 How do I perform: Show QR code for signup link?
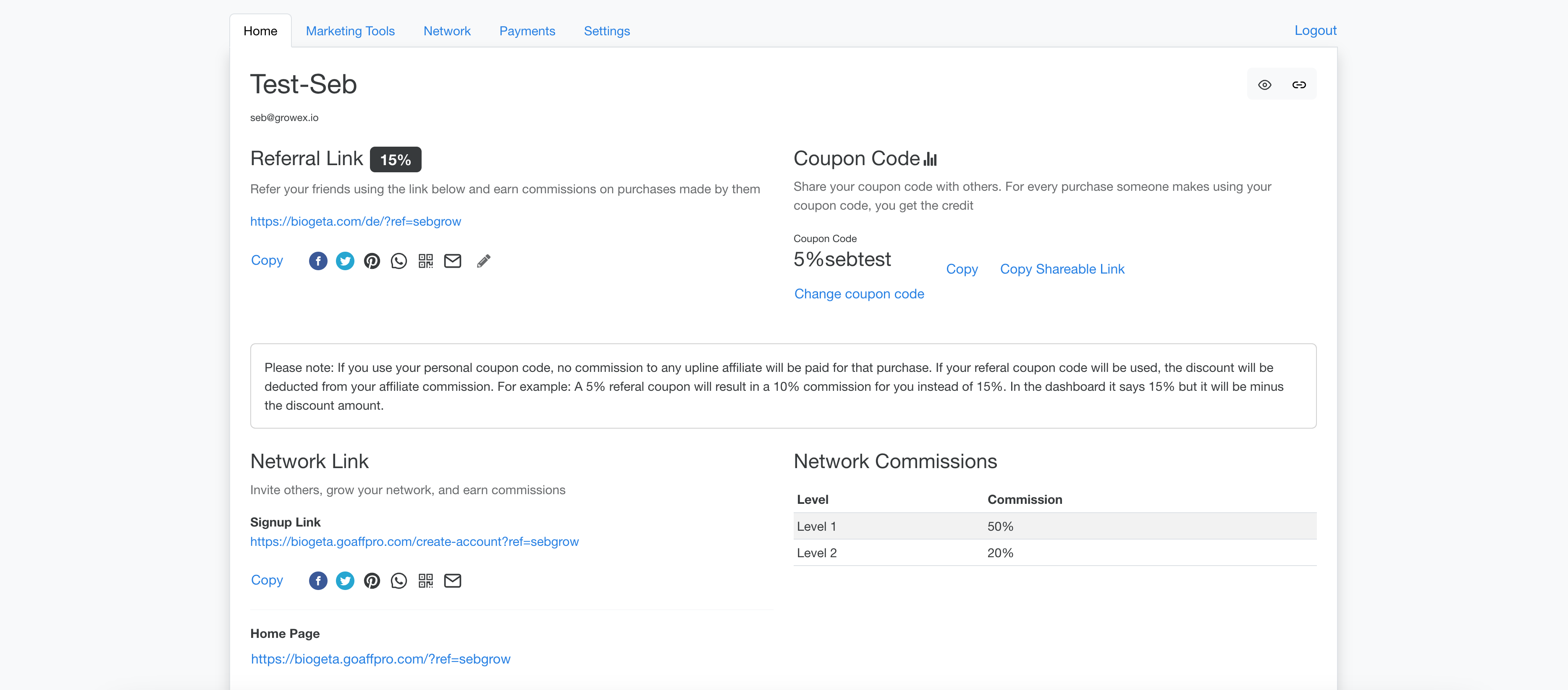coord(425,581)
